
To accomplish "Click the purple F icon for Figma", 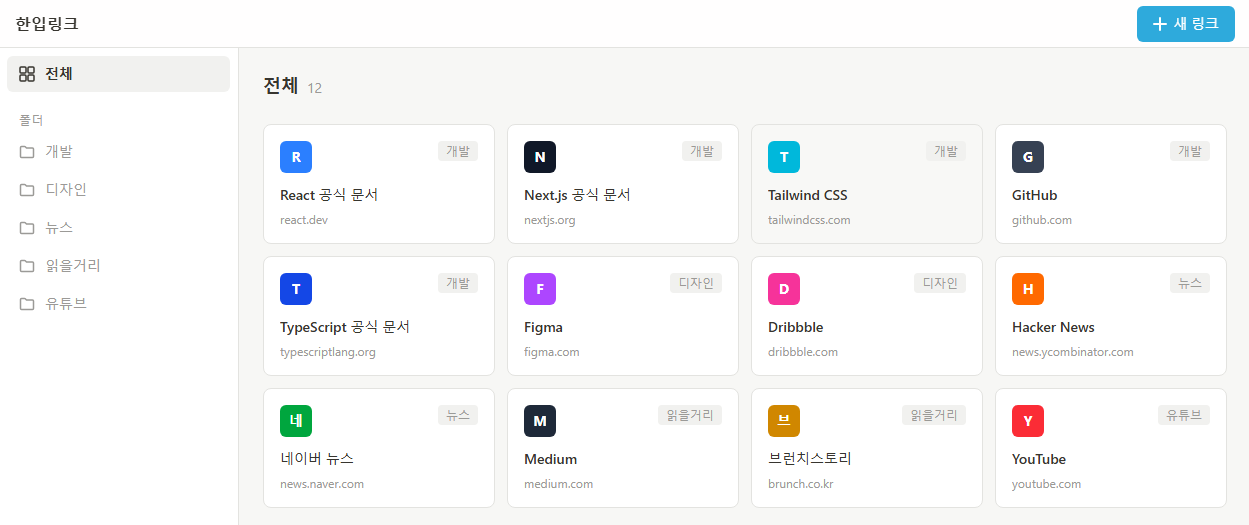I will (540, 289).
